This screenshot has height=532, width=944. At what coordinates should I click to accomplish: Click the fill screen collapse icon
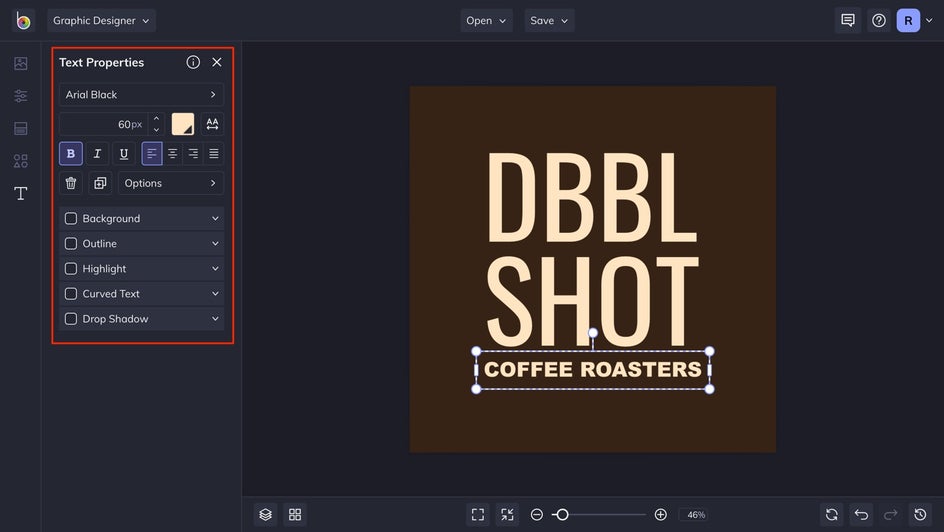[x=508, y=515]
